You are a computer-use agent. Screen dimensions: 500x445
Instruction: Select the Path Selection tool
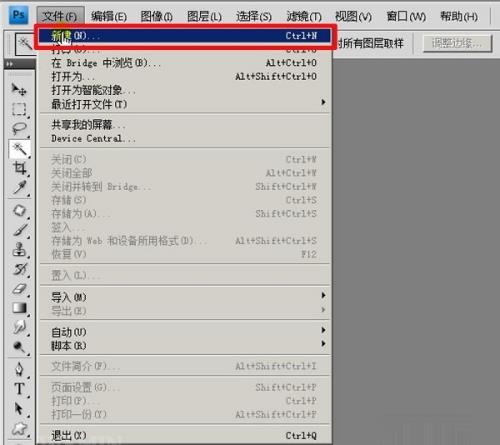click(x=19, y=408)
